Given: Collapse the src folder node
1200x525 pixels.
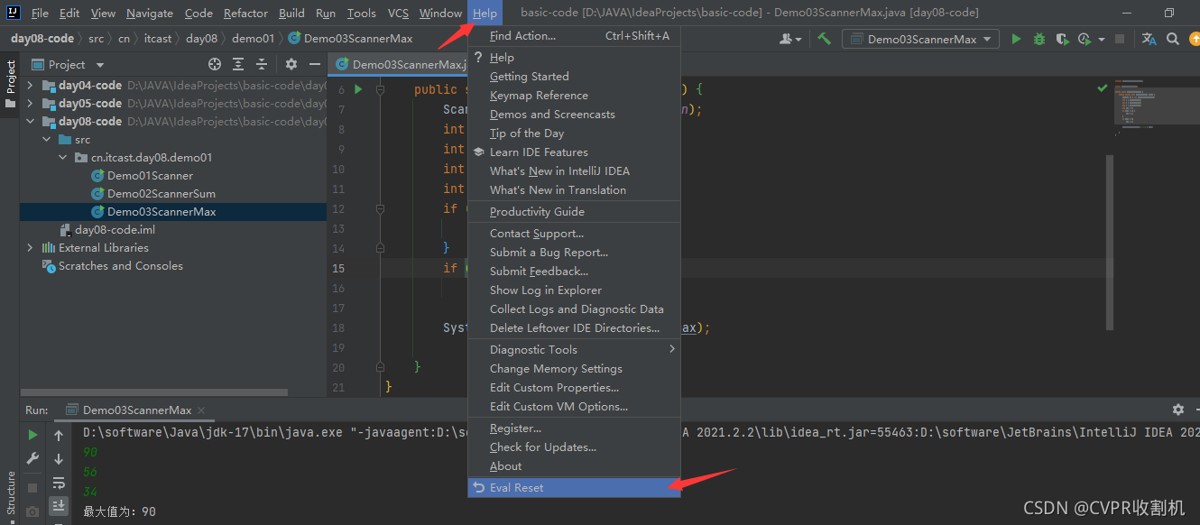Looking at the screenshot, I should tap(47, 140).
